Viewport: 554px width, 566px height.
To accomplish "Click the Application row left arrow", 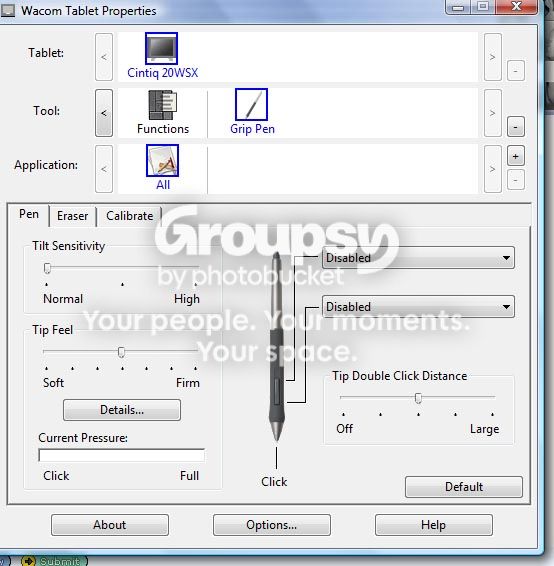I will [104, 169].
